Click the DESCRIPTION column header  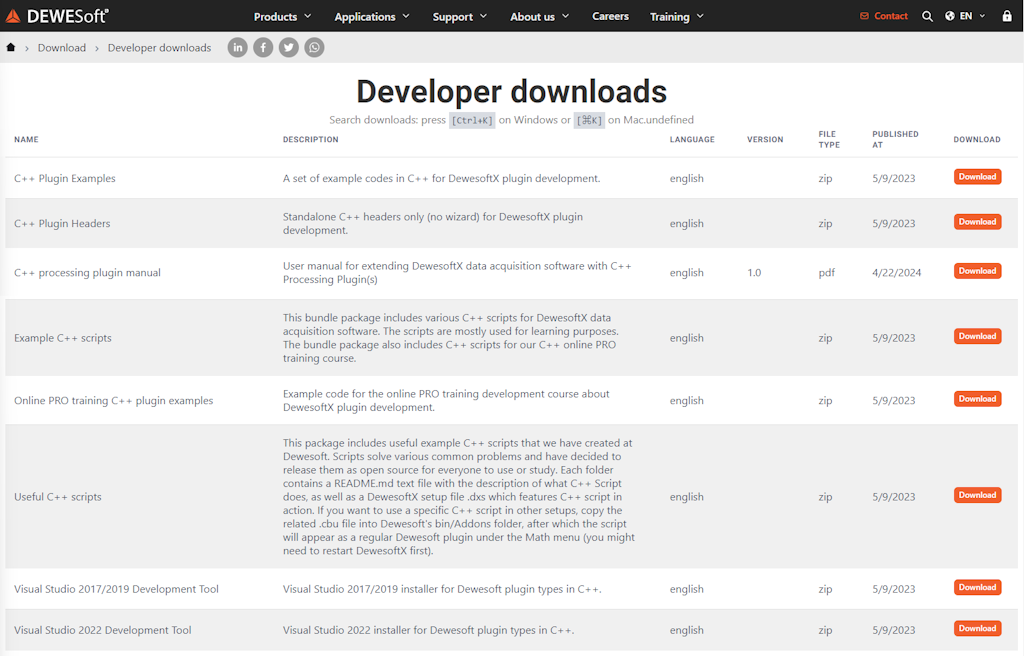(x=310, y=139)
